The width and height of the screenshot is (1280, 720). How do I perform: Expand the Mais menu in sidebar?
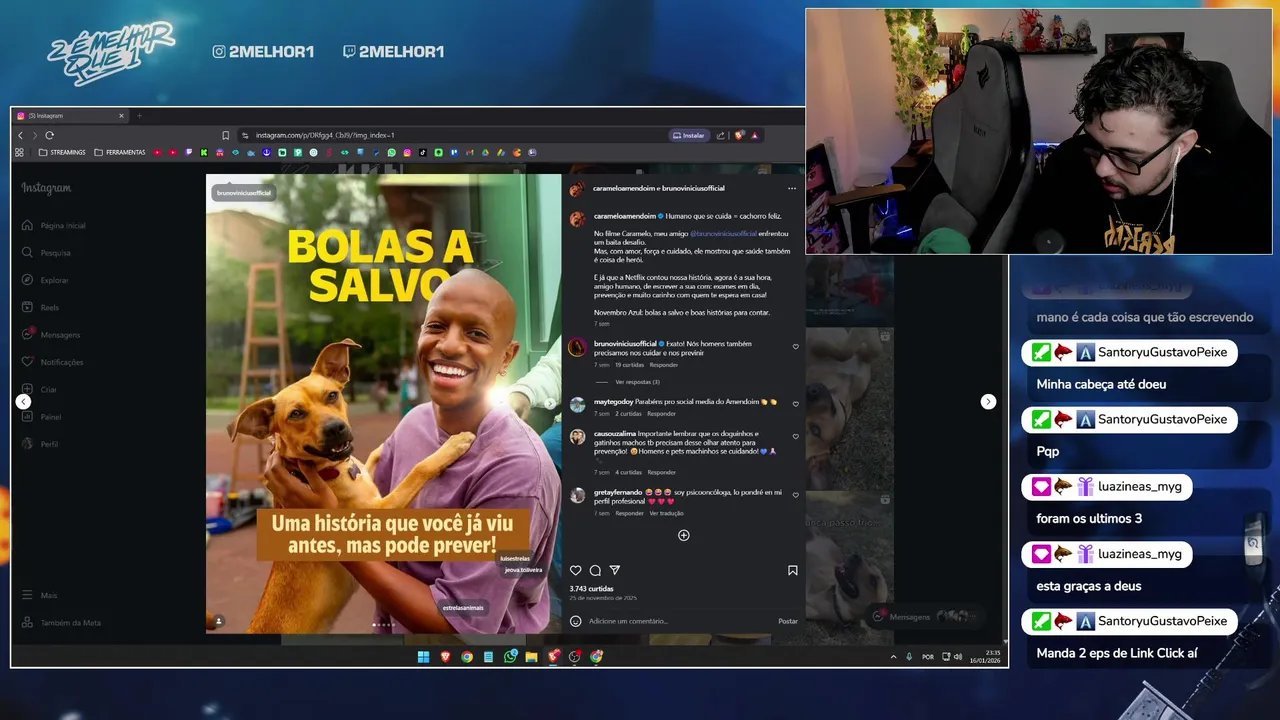coord(40,595)
